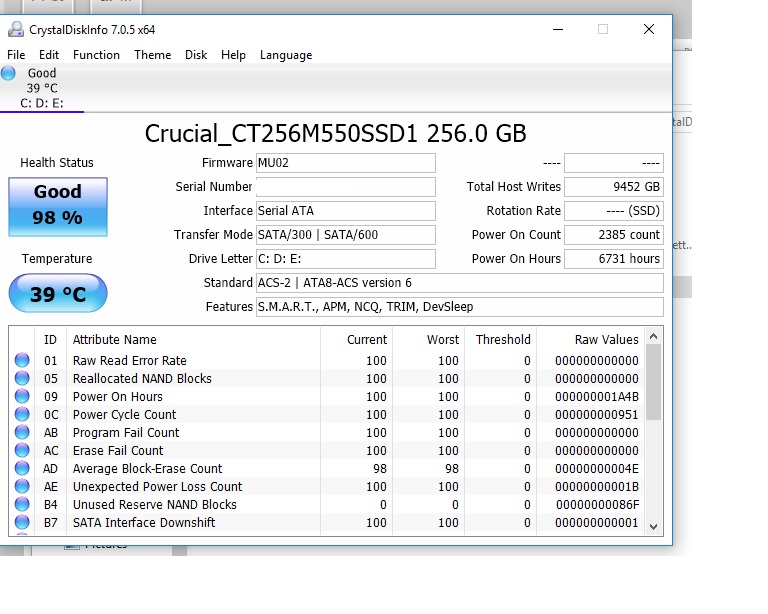
Task: Open the Help menu
Action: [233, 55]
